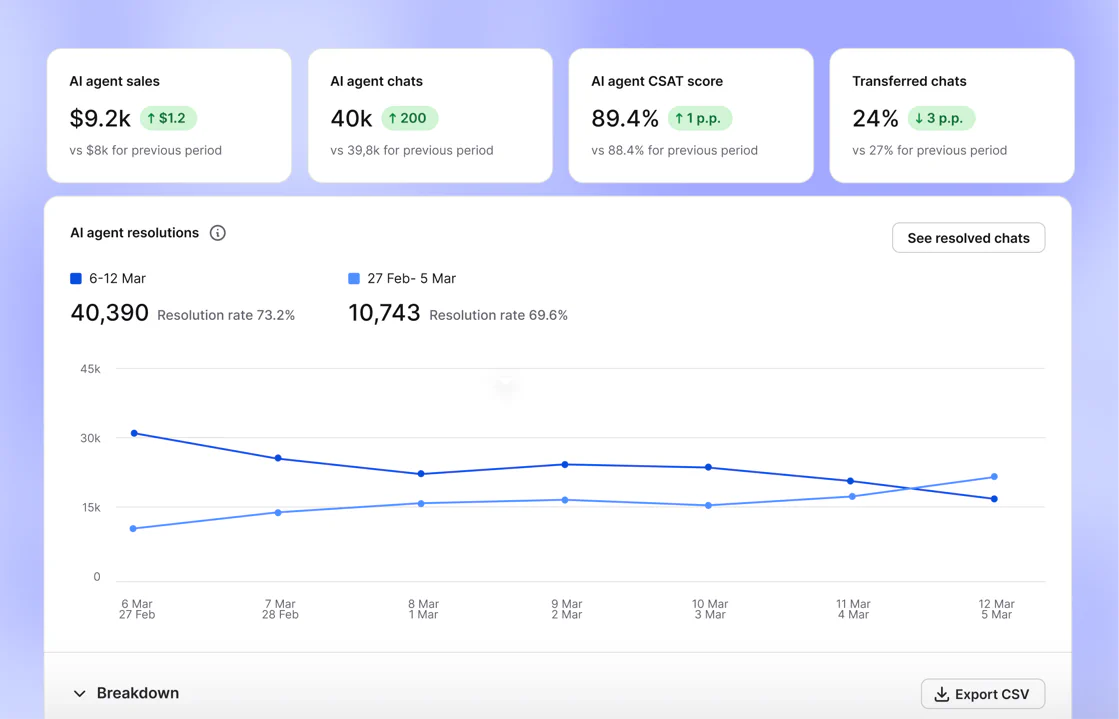Select the 5 Mar light blue data point

point(995,477)
